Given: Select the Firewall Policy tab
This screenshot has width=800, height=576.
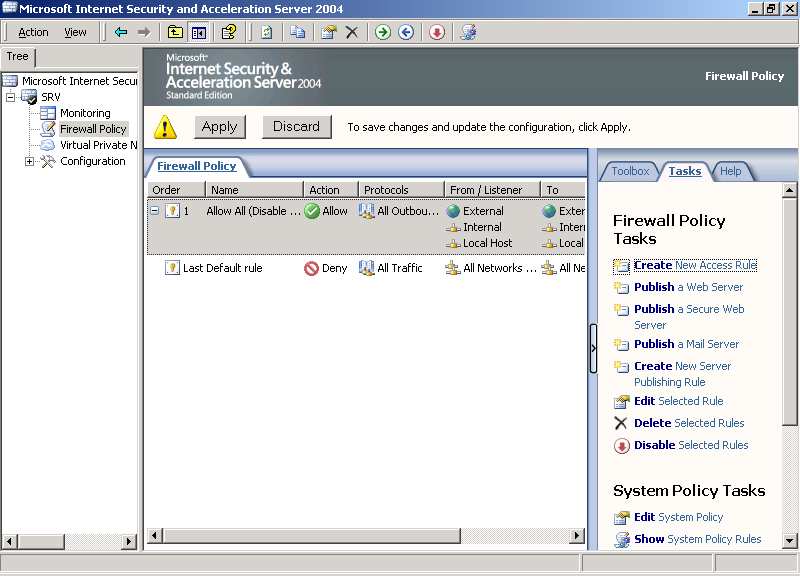Looking at the screenshot, I should (196, 166).
